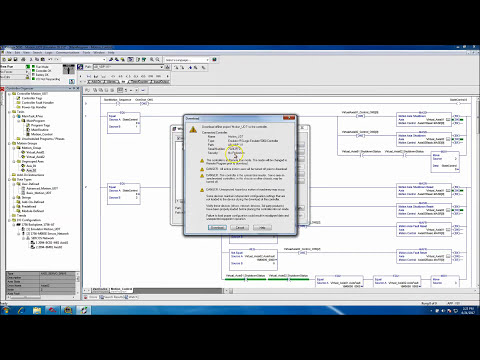Image resolution: width=480 pixels, height=360 pixels.
Task: Click the Zoom Out magnifier icon
Action: (158, 59)
